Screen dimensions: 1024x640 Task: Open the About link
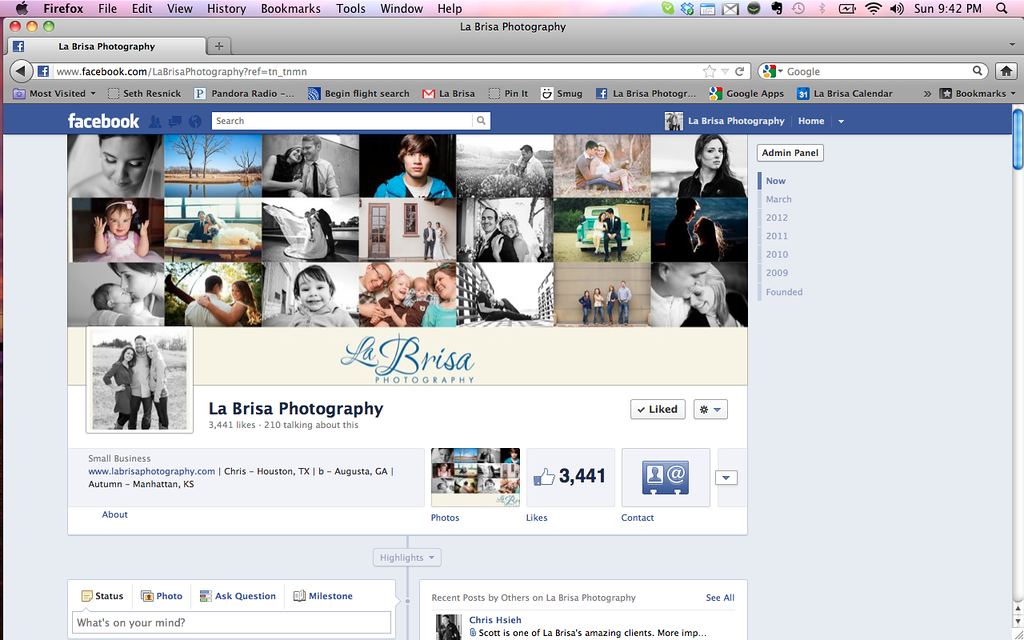[x=114, y=515]
